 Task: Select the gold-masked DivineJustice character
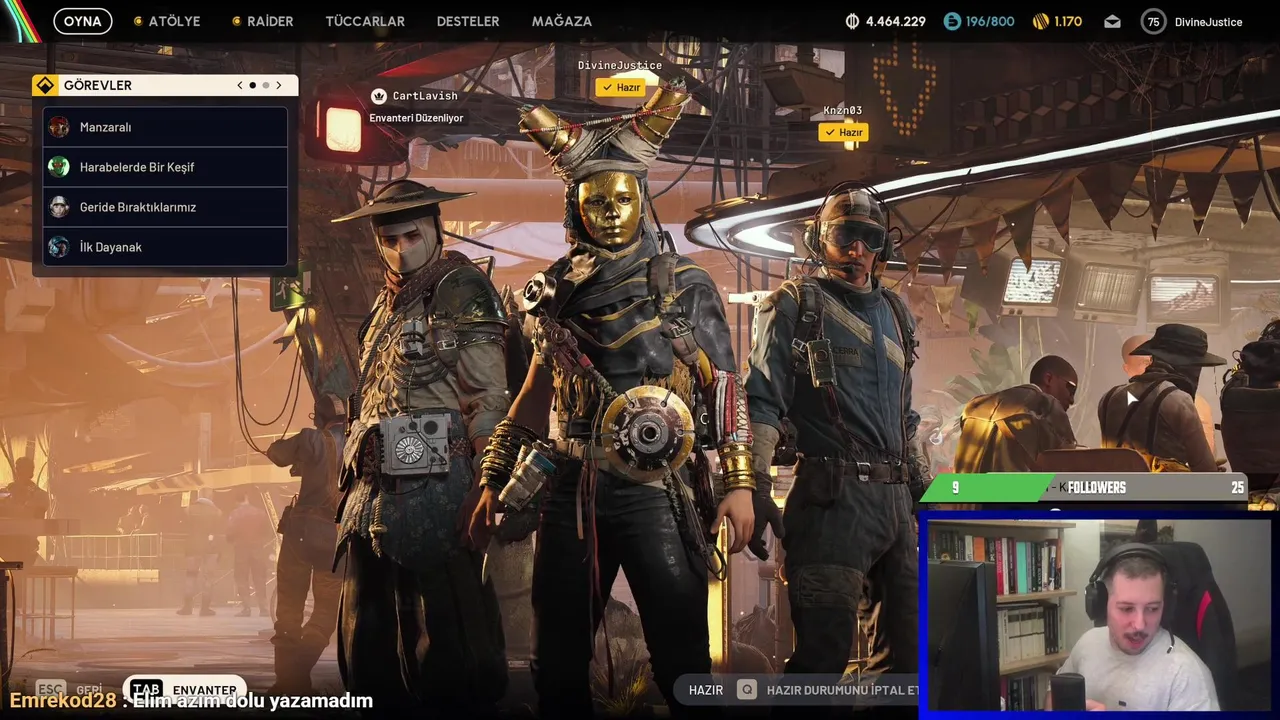pyautogui.click(x=625, y=400)
